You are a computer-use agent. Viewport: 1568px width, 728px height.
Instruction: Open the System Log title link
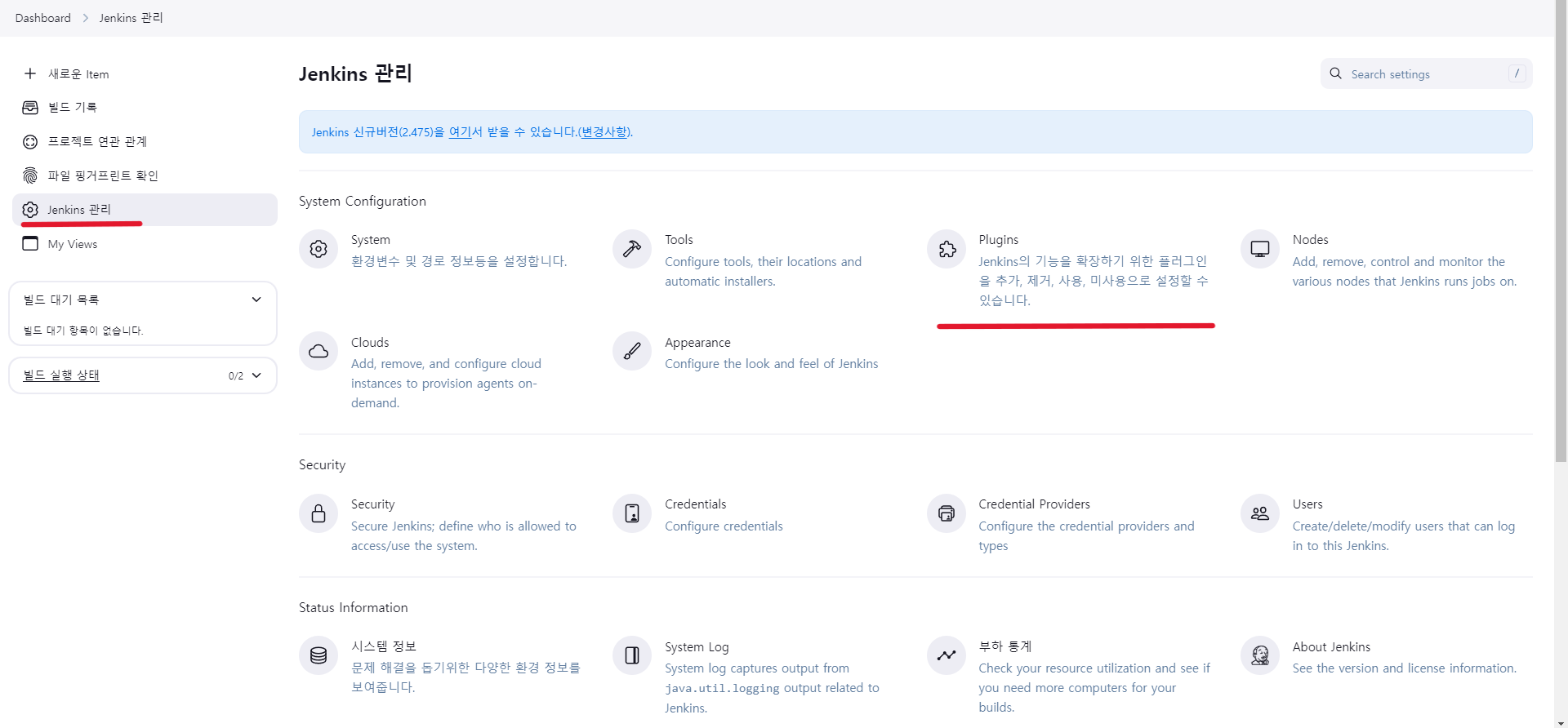697,646
